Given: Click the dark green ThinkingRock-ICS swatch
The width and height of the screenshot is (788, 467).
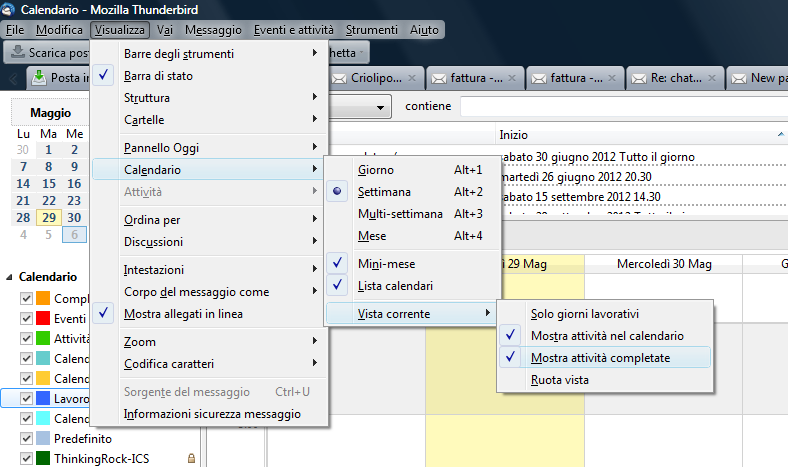Looking at the screenshot, I should [x=43, y=458].
